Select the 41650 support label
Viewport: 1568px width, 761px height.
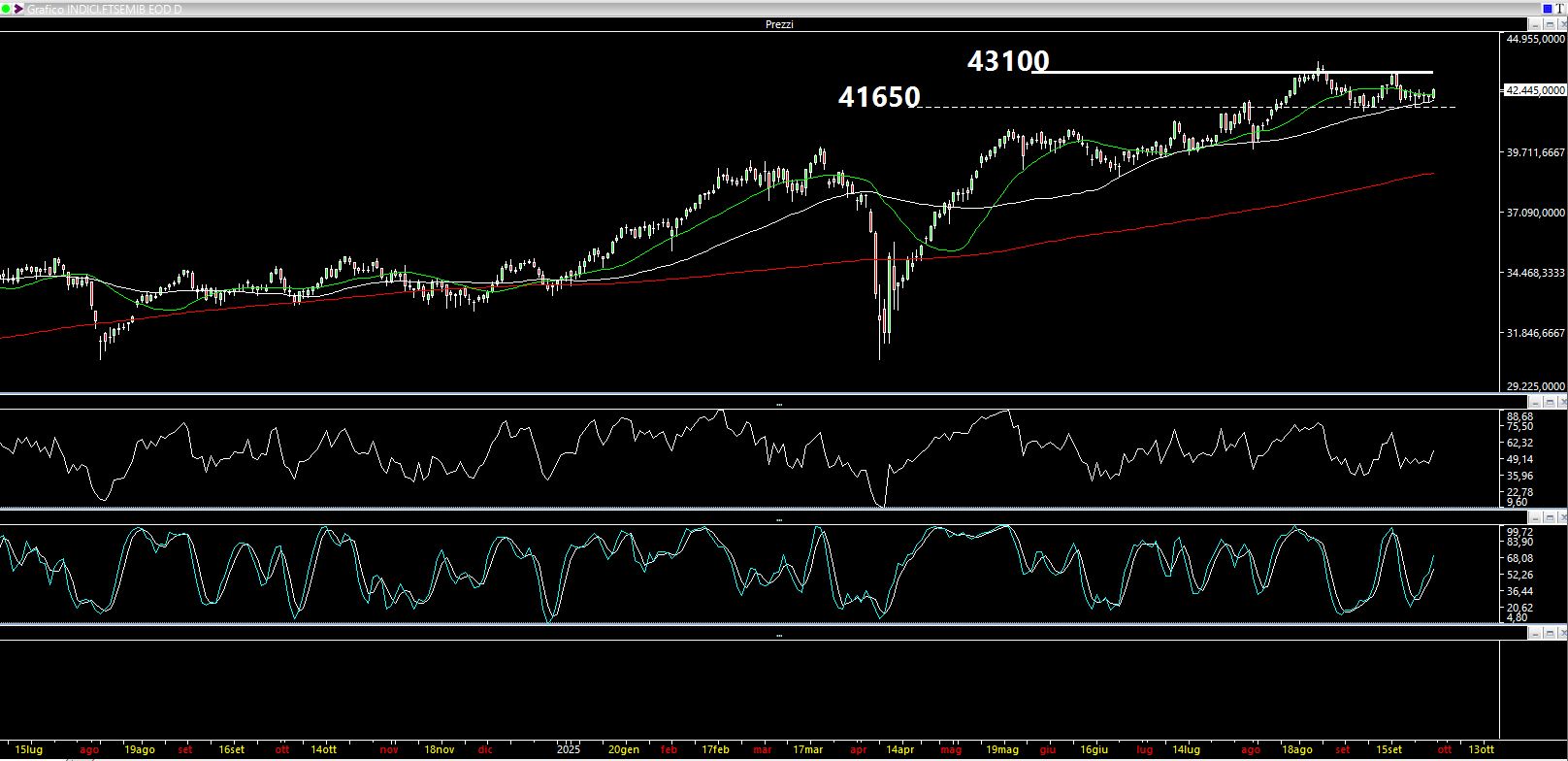878,97
